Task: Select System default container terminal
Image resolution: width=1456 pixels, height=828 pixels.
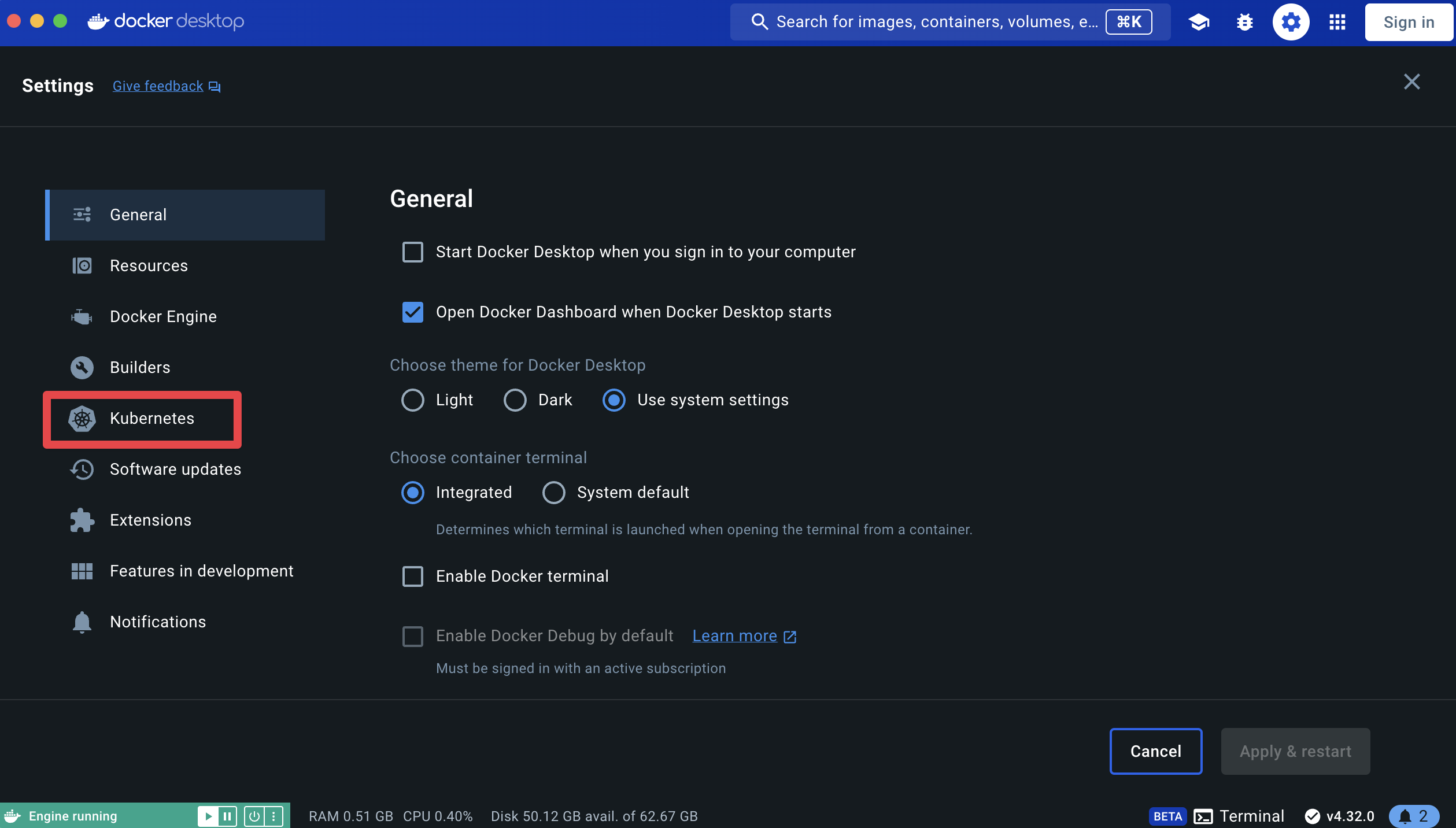Action: pos(553,493)
